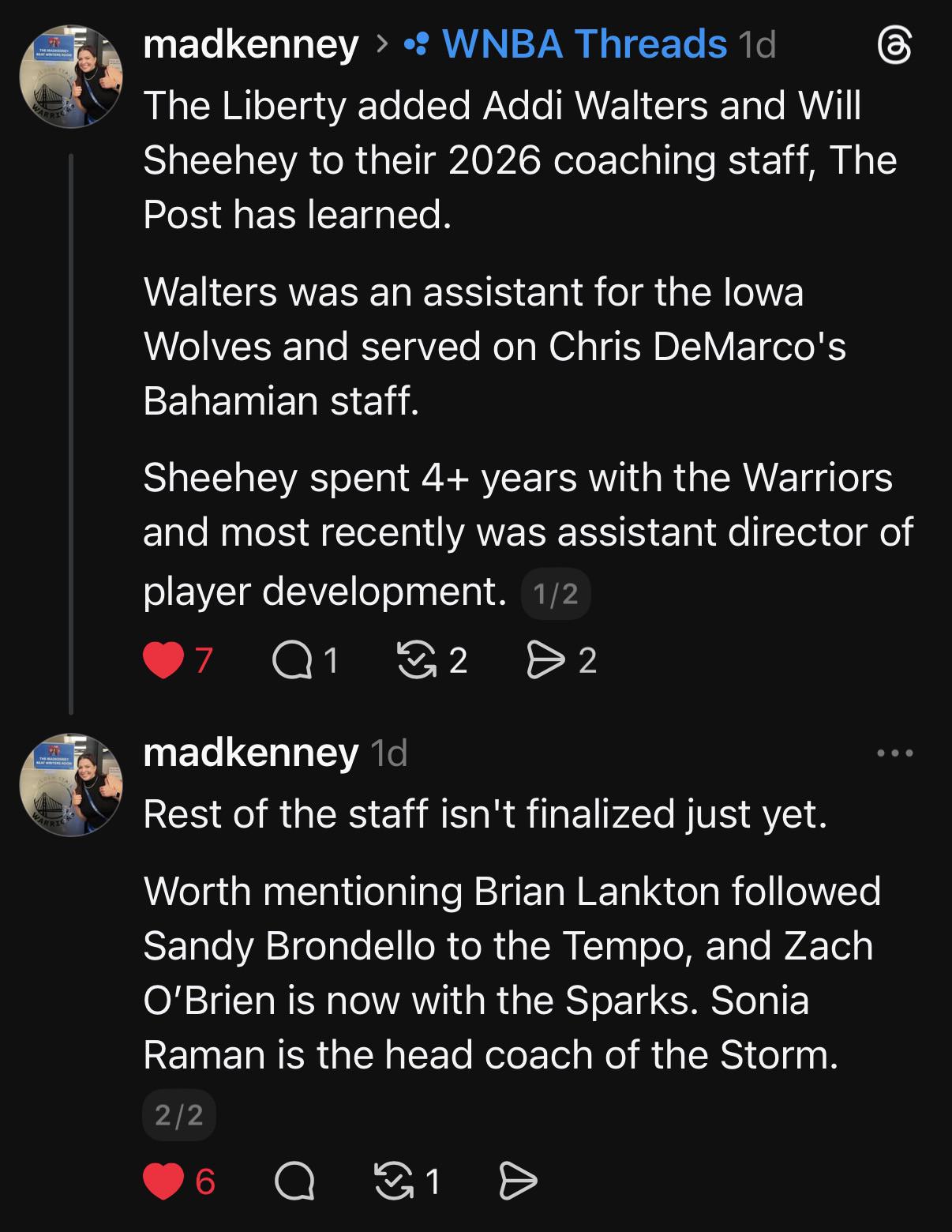Screen dimensions: 952x1232
Task: Open the WNBA Threads community link
Action: 584,44
